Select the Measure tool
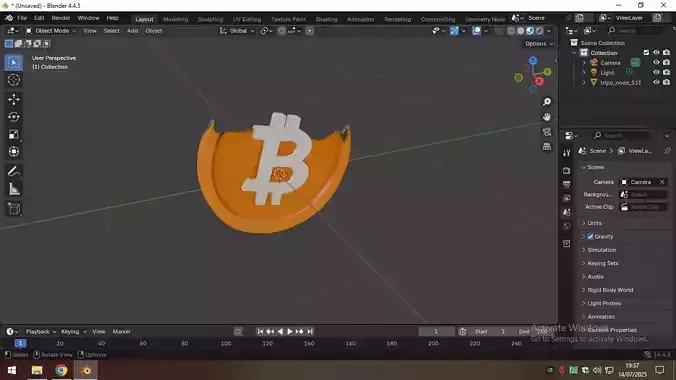 [14, 189]
